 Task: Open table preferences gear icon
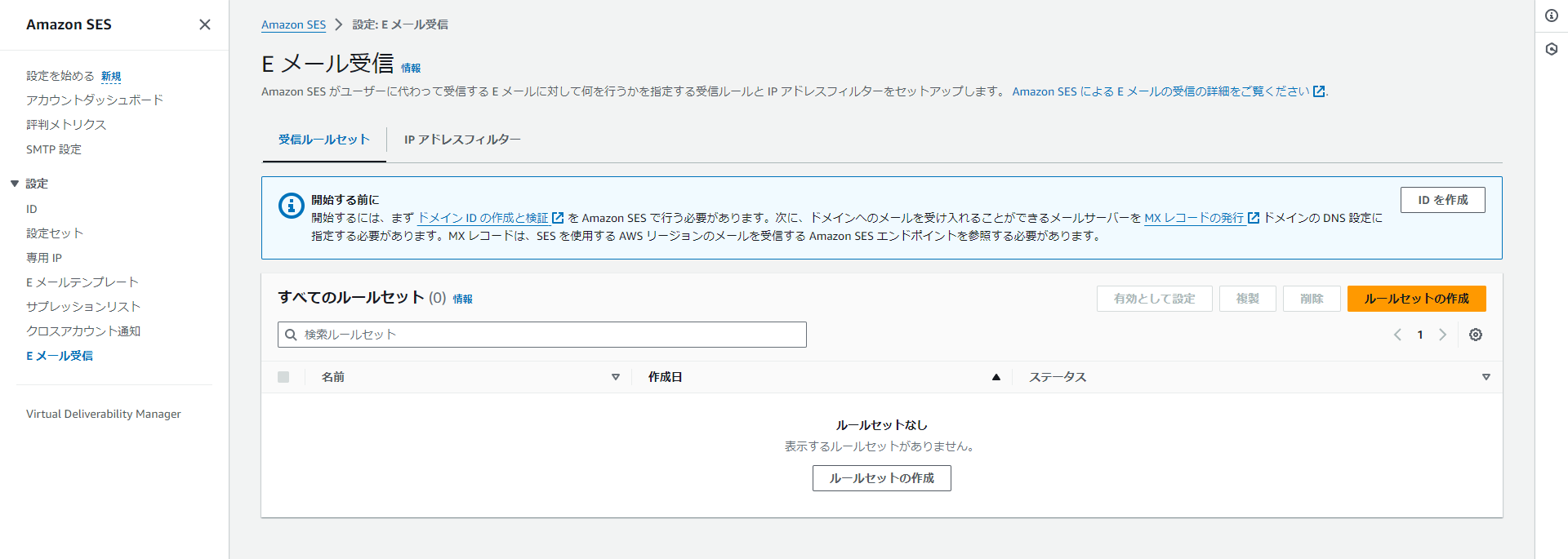1476,335
